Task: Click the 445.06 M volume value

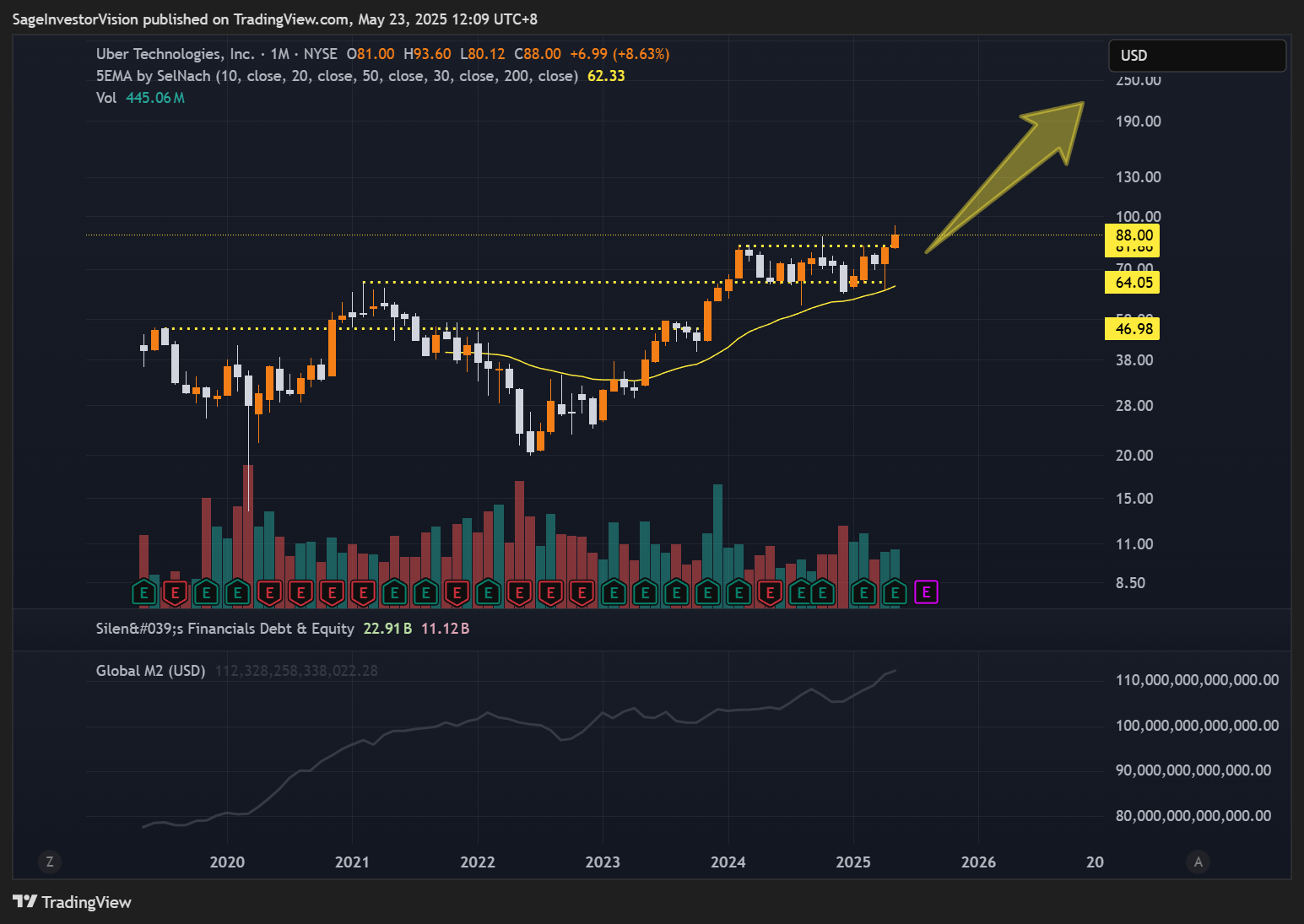Action: (x=155, y=98)
